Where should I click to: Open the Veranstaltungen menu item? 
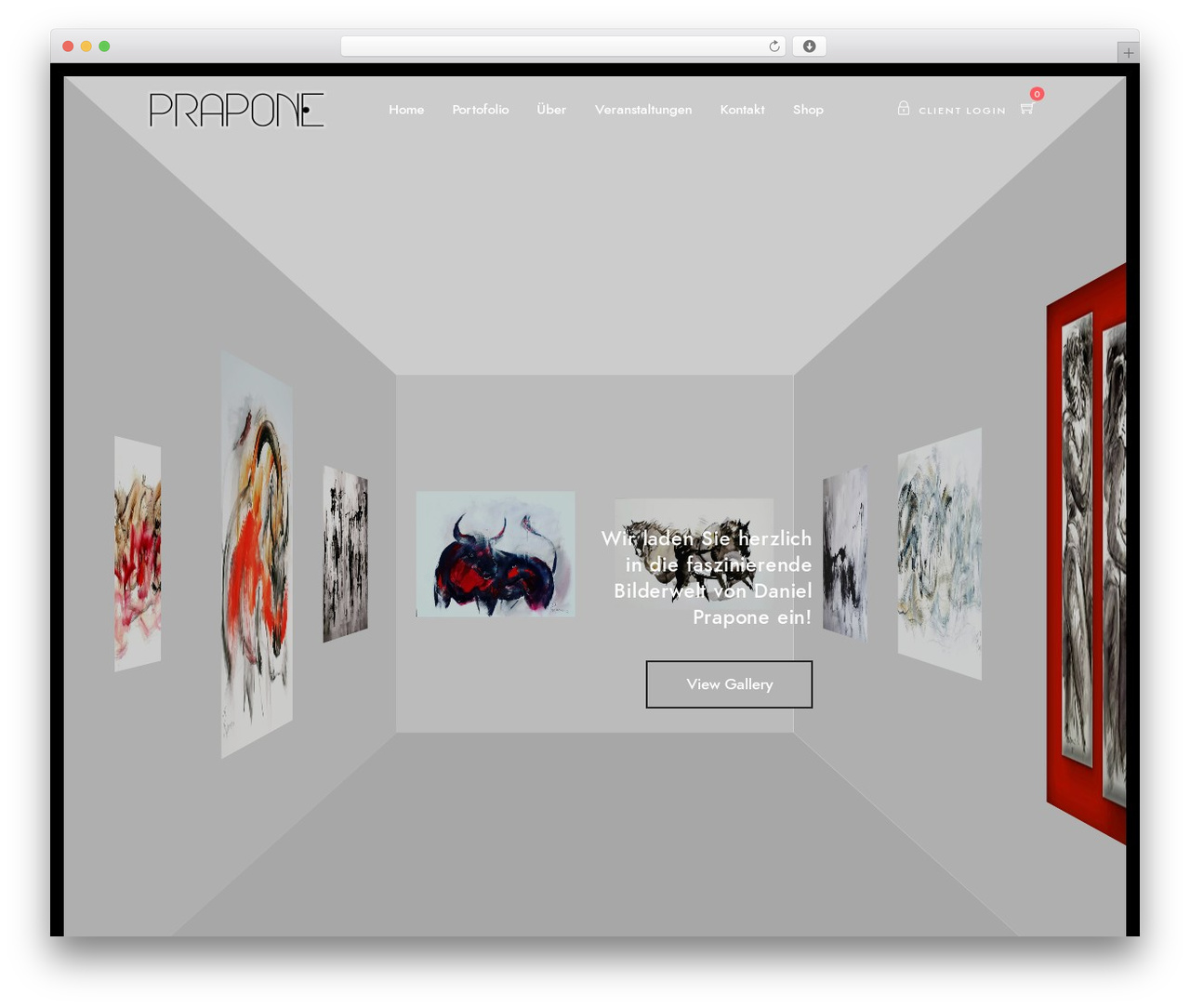tap(643, 110)
